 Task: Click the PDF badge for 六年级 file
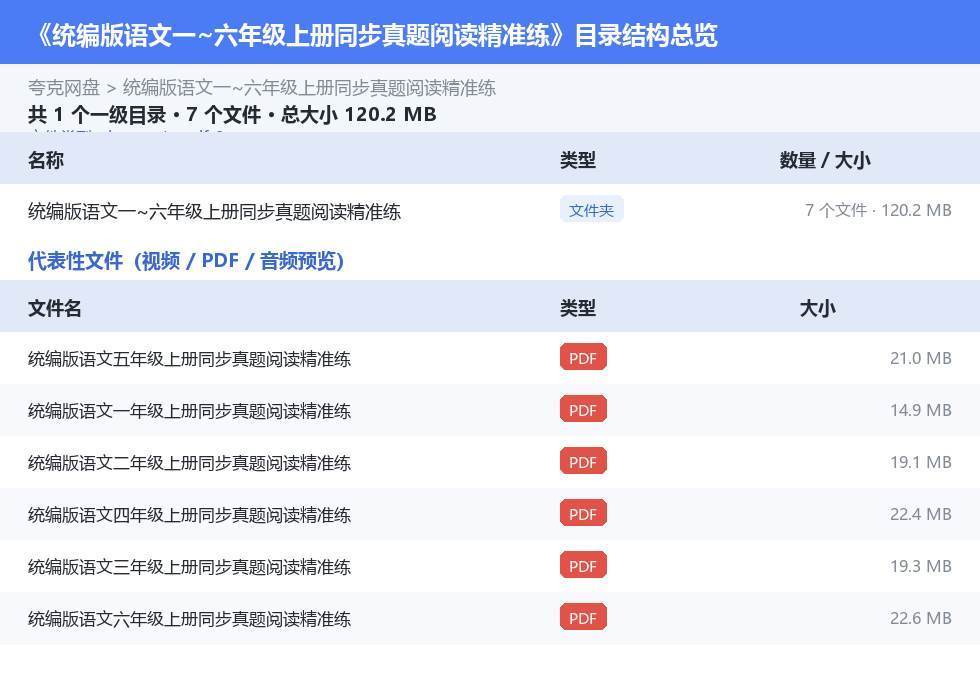coord(582,617)
